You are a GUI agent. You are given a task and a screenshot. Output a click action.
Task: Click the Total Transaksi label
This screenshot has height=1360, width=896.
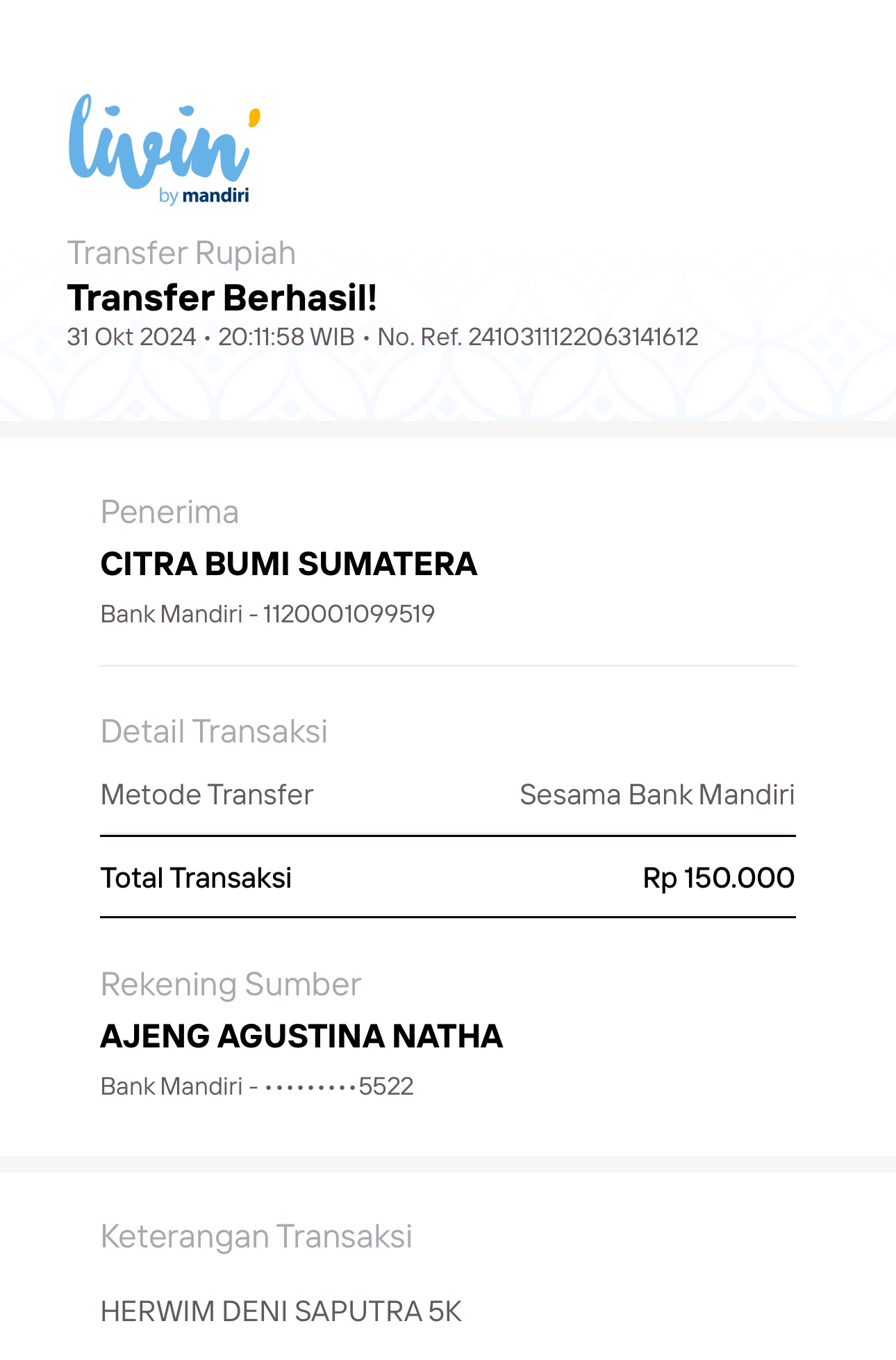[196, 878]
